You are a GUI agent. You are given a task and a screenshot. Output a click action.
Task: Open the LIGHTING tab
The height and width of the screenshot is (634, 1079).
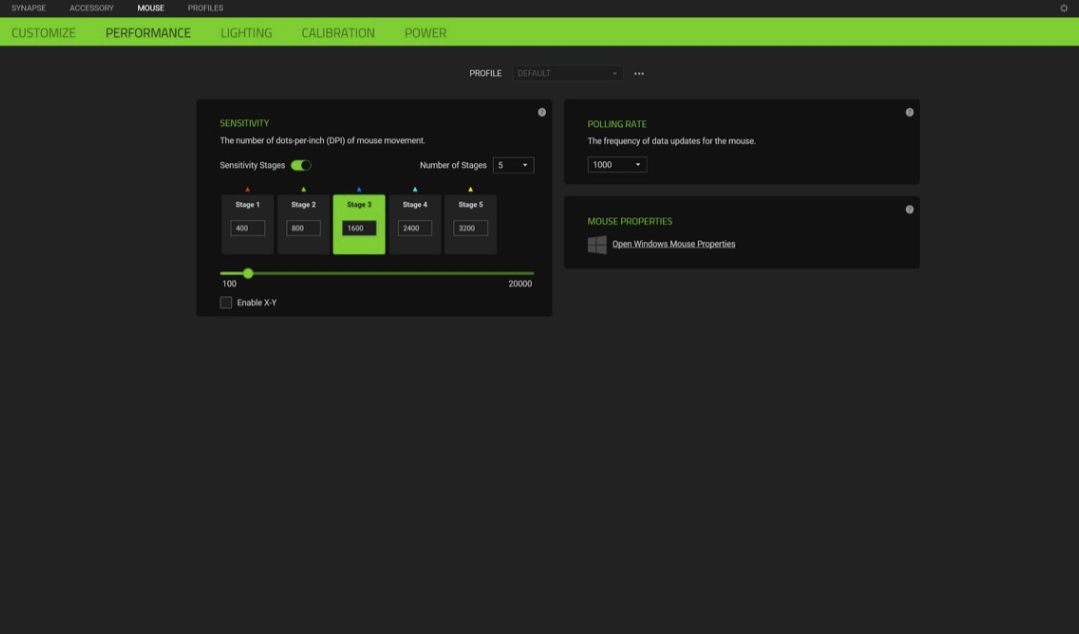246,33
